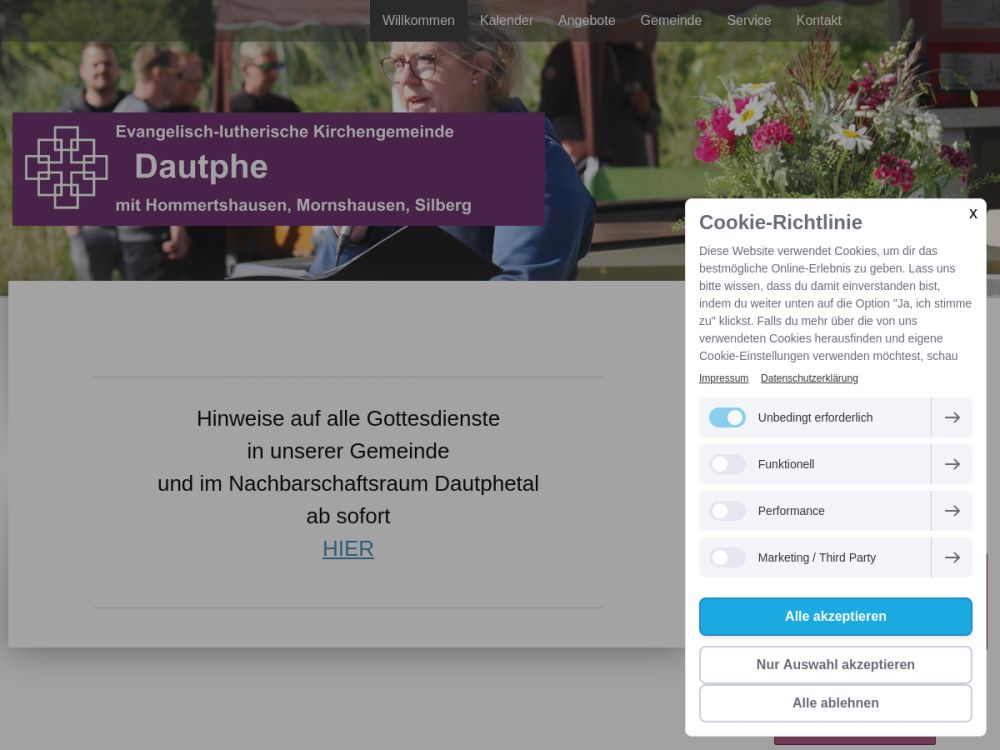The height and width of the screenshot is (750, 1000).
Task: Decline all cookies with Alle ablehnen
Action: coord(835,703)
